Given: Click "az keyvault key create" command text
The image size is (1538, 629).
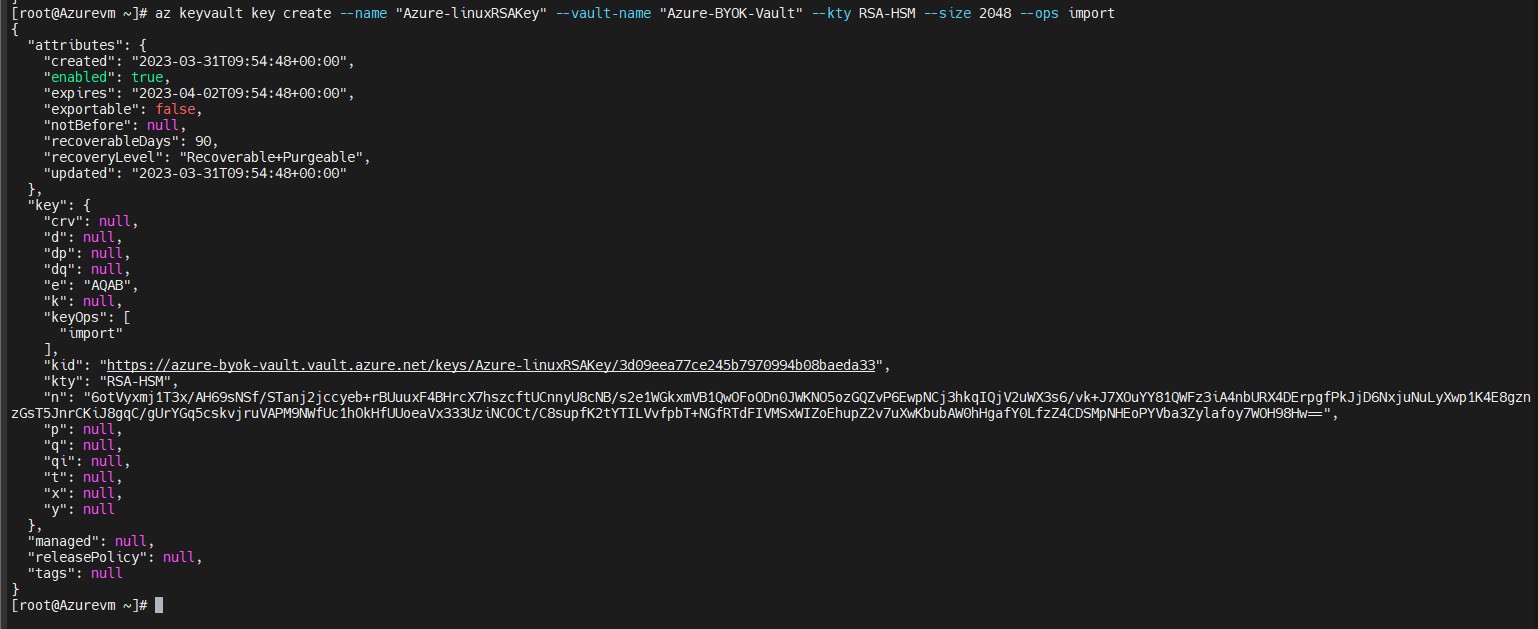Looking at the screenshot, I should click(243, 13).
